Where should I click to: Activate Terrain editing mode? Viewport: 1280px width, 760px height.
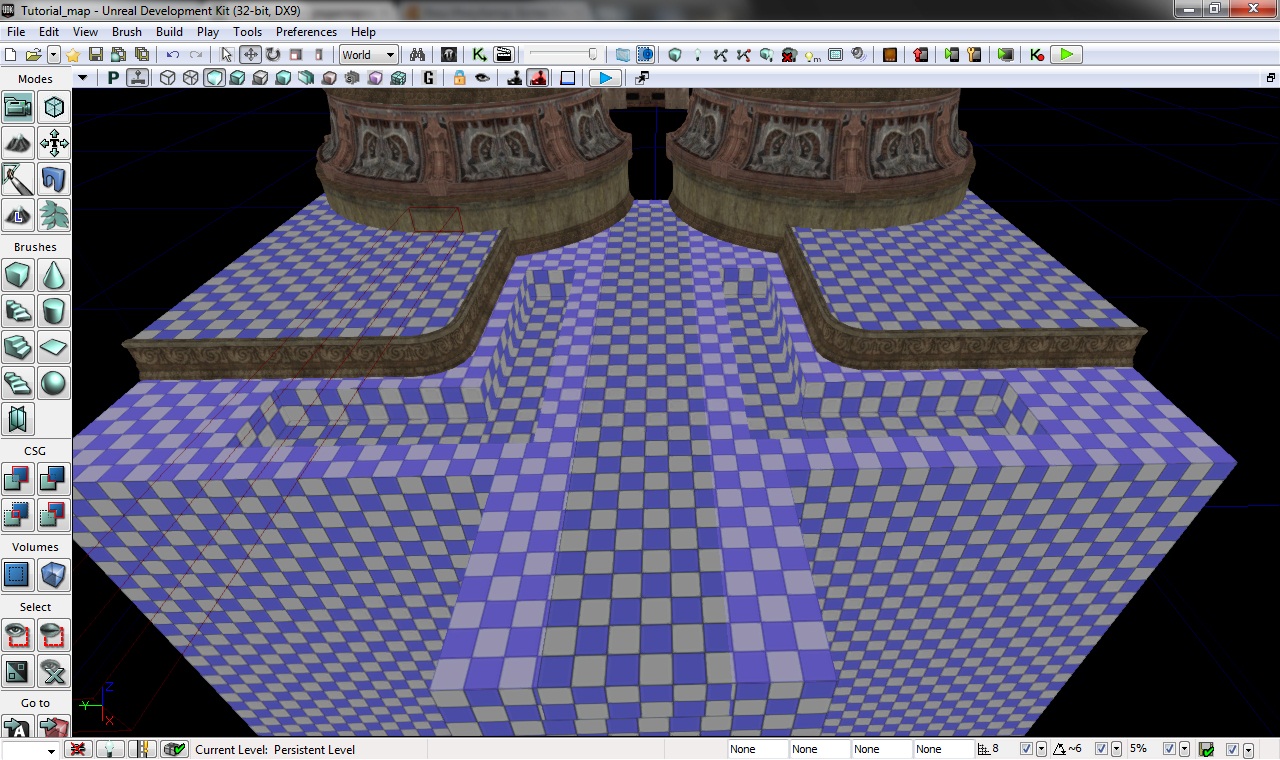point(18,143)
